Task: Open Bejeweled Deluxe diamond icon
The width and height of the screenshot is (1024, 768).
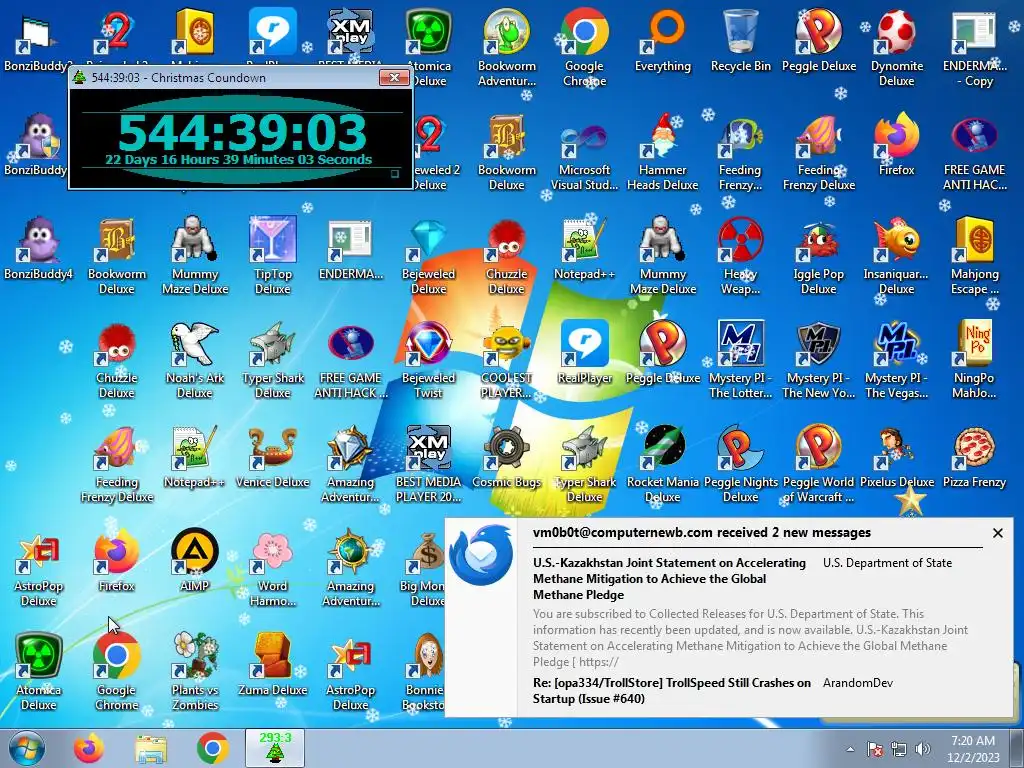Action: (x=428, y=256)
